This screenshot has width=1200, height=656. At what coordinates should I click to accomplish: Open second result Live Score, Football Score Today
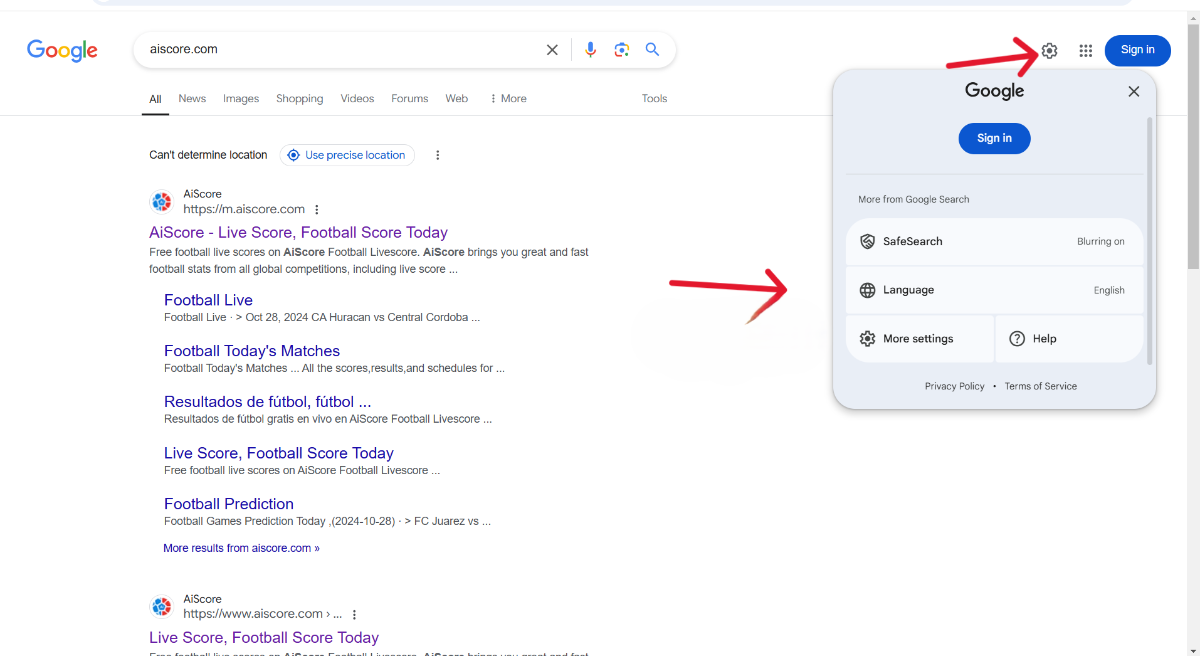[264, 637]
